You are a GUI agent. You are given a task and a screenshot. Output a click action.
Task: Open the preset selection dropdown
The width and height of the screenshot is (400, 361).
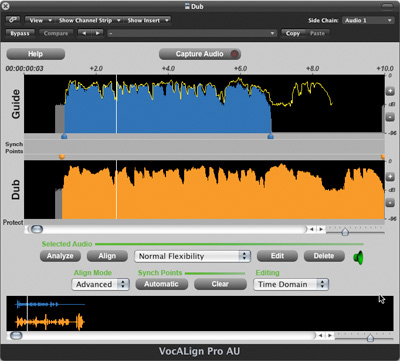point(192,33)
